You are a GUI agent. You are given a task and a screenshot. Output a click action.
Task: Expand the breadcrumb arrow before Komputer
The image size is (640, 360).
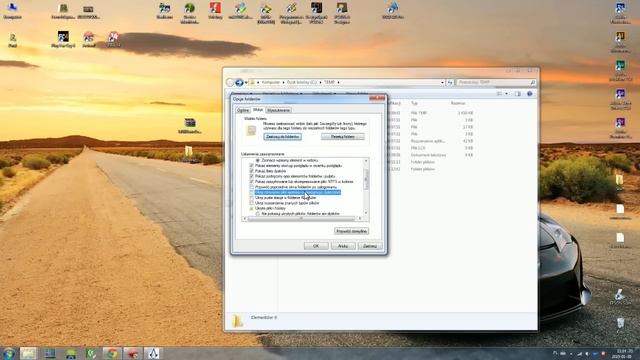coord(258,82)
